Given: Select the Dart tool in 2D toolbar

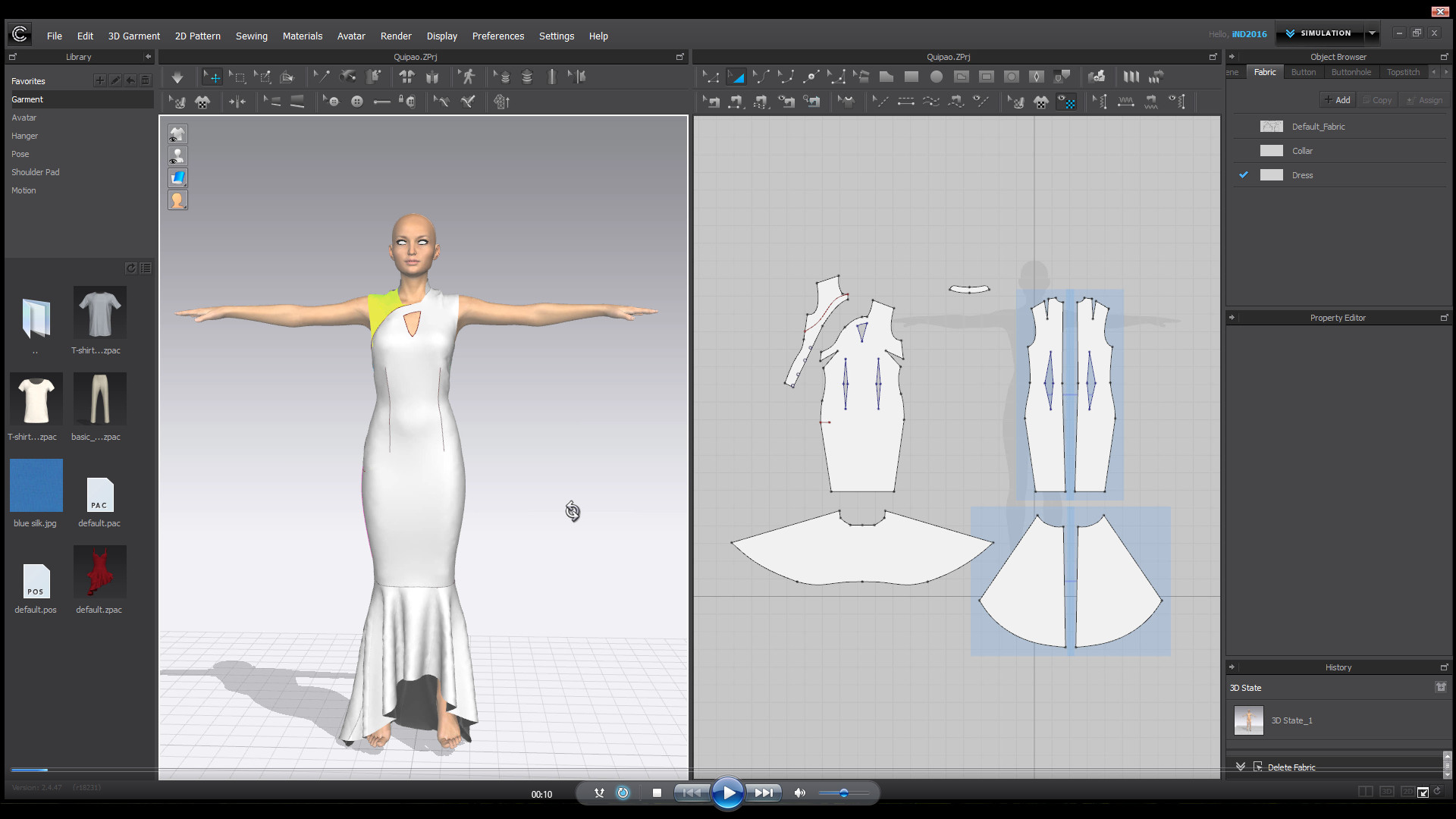Looking at the screenshot, I should coord(1037,77).
